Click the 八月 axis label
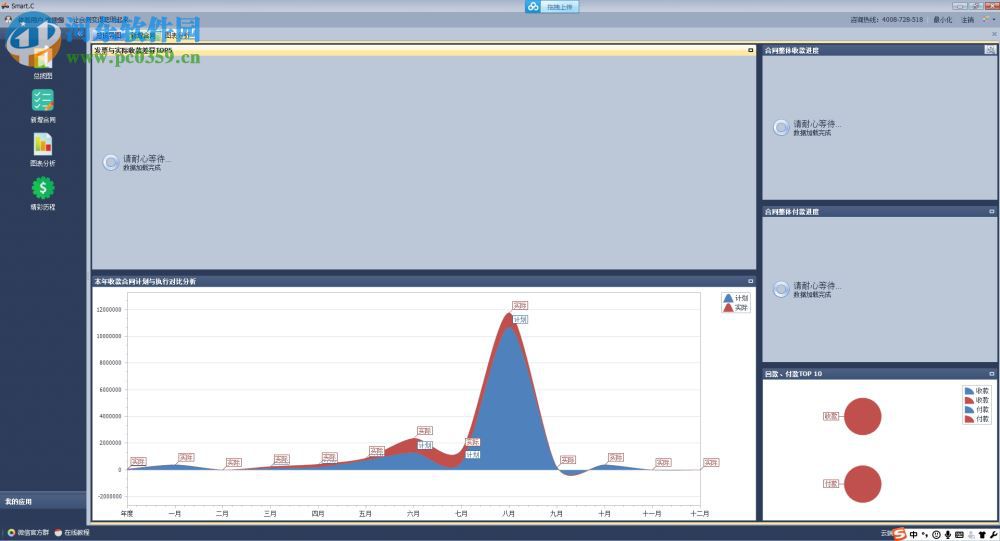This screenshot has height=541, width=1000. (x=508, y=513)
